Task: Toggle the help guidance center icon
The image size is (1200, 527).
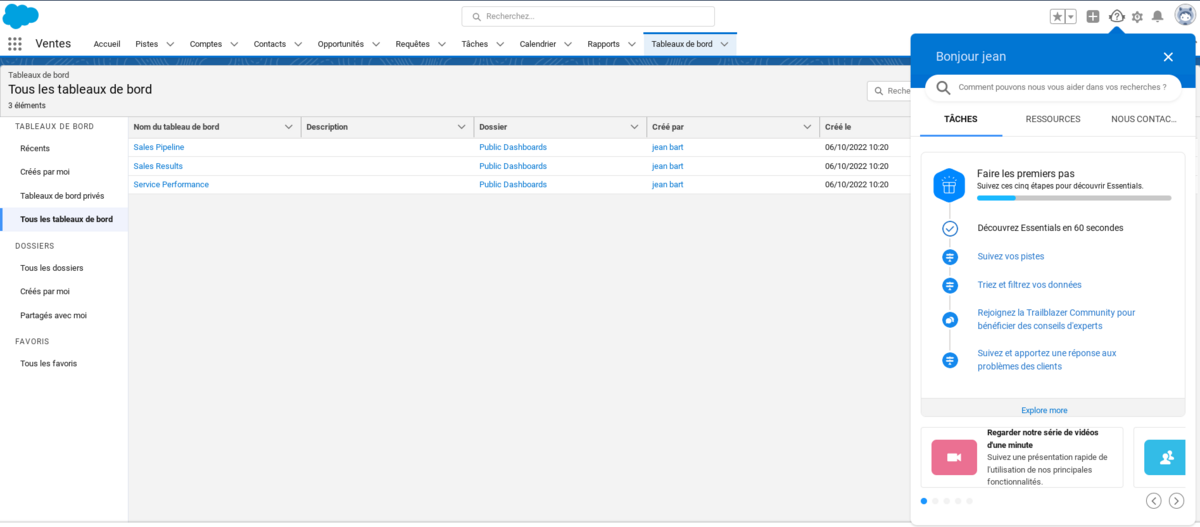Action: point(1117,16)
